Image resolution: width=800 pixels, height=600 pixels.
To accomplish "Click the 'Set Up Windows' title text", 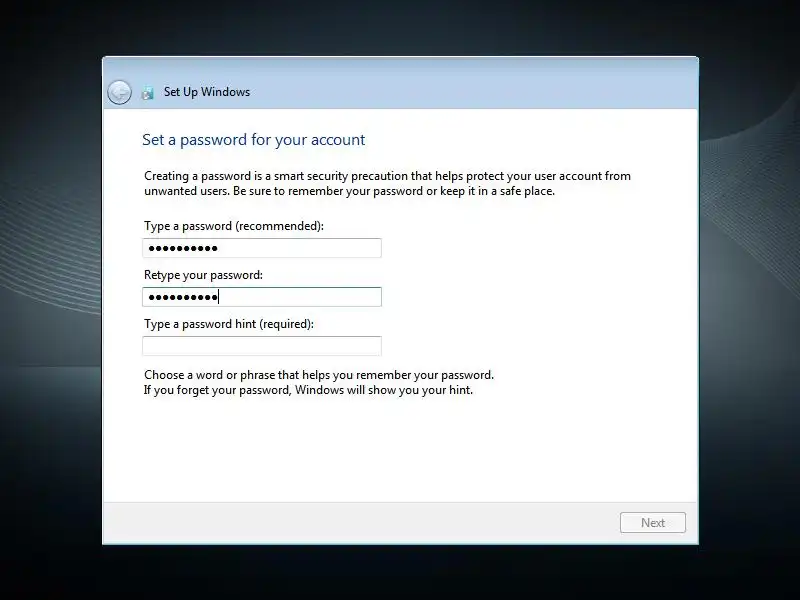I will [207, 92].
